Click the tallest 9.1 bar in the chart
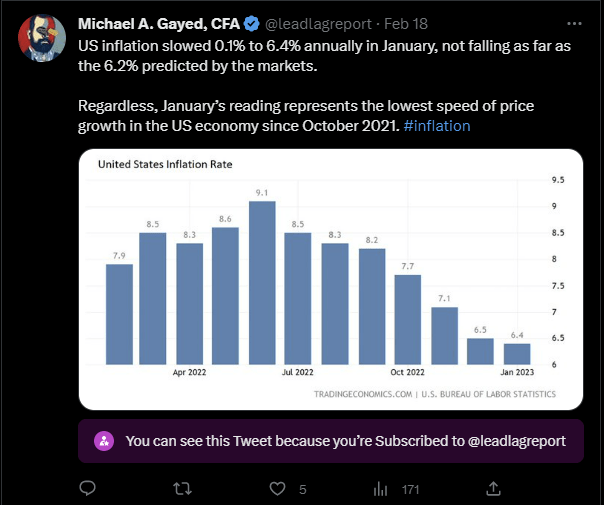 coord(262,283)
